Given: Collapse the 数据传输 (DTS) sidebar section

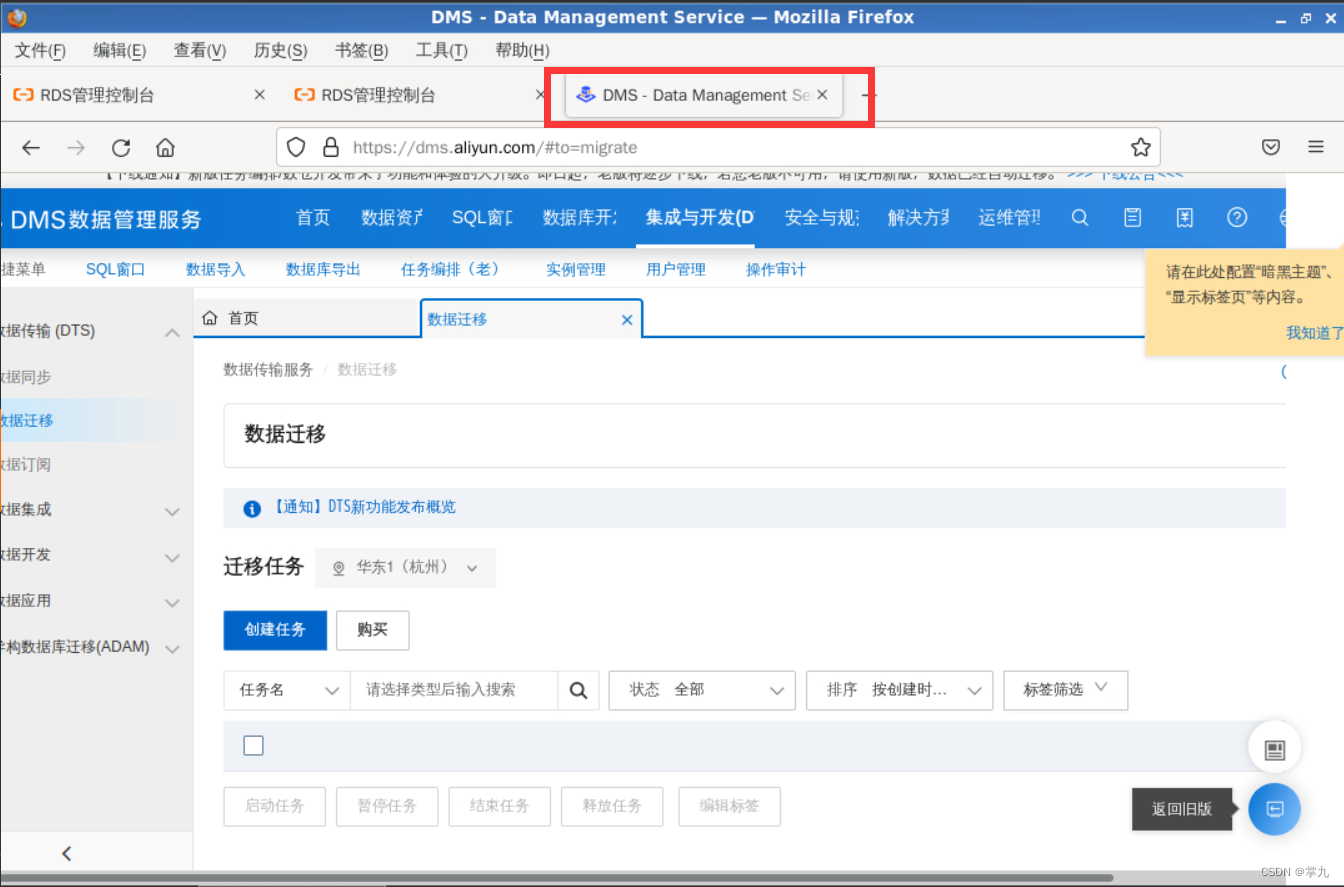Looking at the screenshot, I should point(172,333).
